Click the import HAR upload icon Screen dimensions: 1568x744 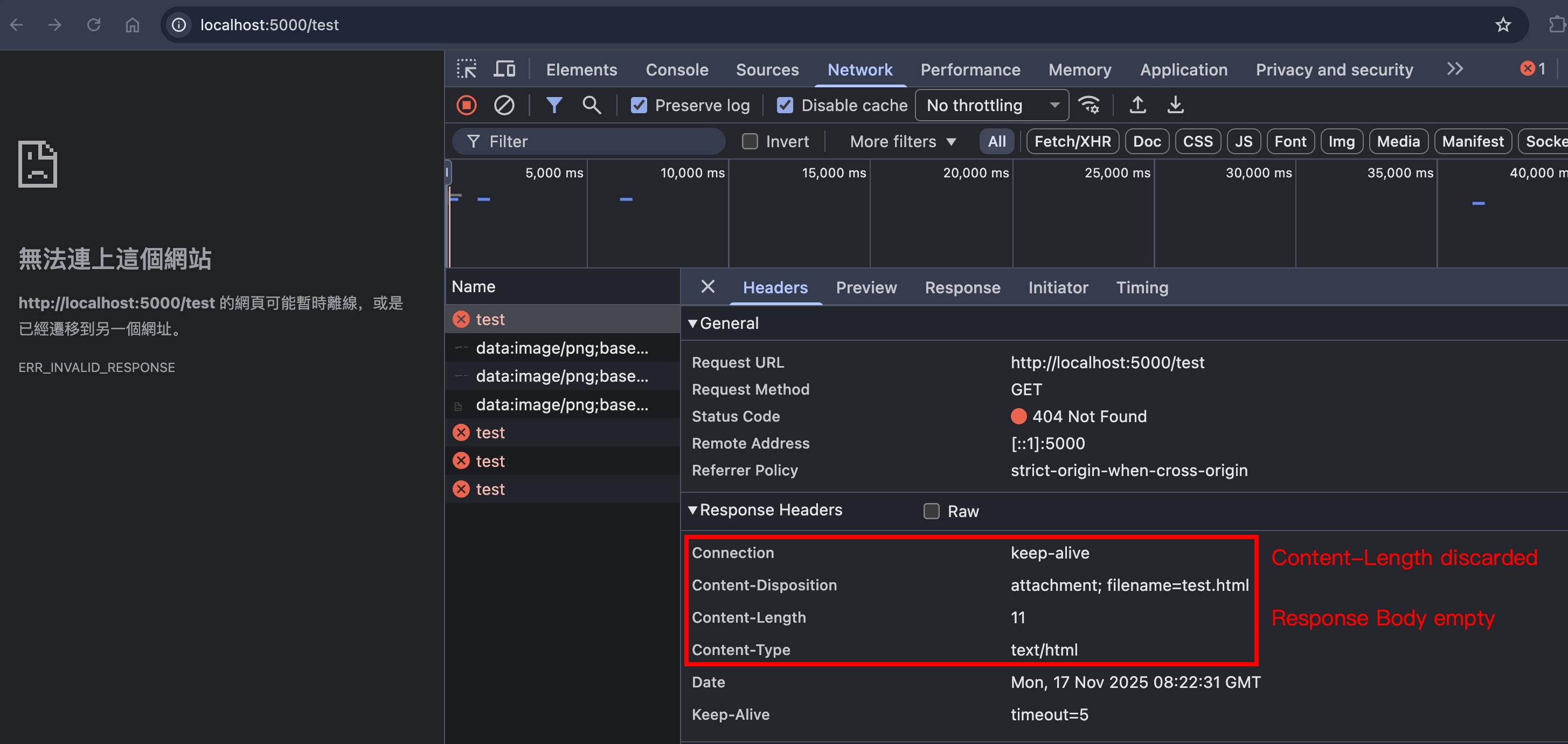pos(1137,105)
